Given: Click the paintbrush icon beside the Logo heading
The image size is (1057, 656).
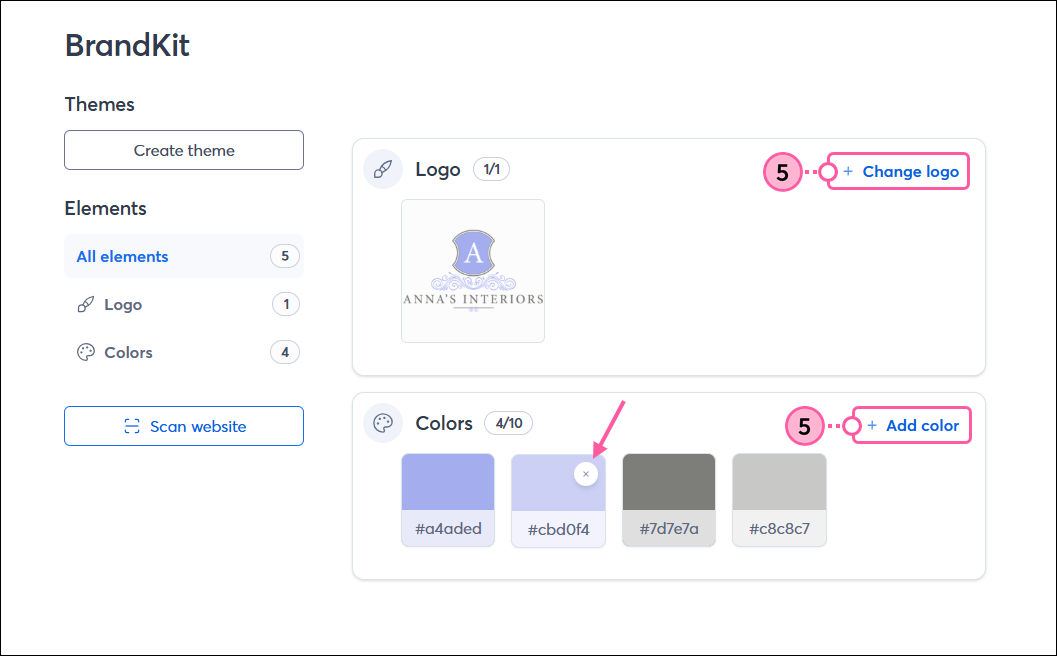Looking at the screenshot, I should coord(382,169).
